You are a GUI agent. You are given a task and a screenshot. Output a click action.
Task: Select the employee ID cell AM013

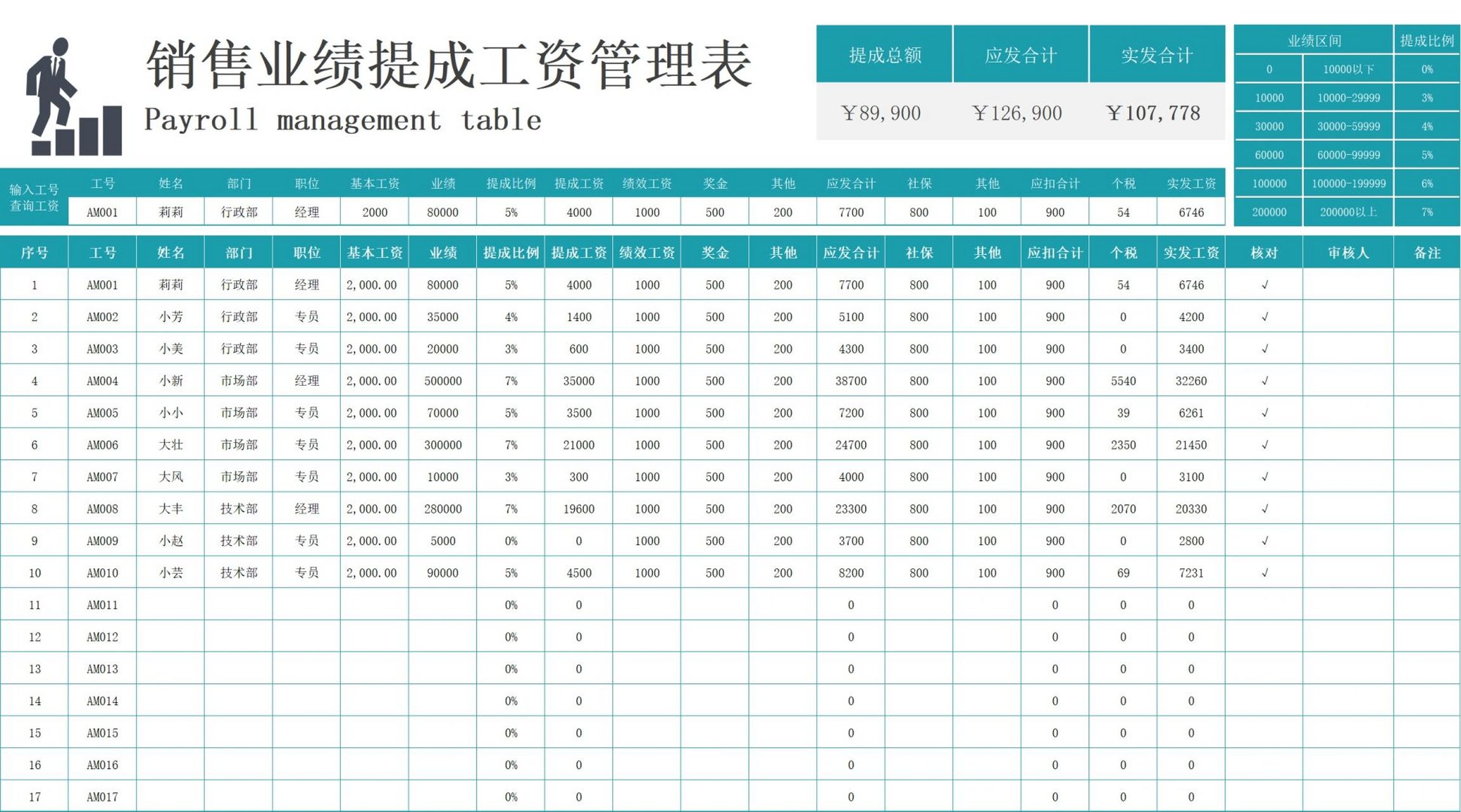[x=102, y=669]
